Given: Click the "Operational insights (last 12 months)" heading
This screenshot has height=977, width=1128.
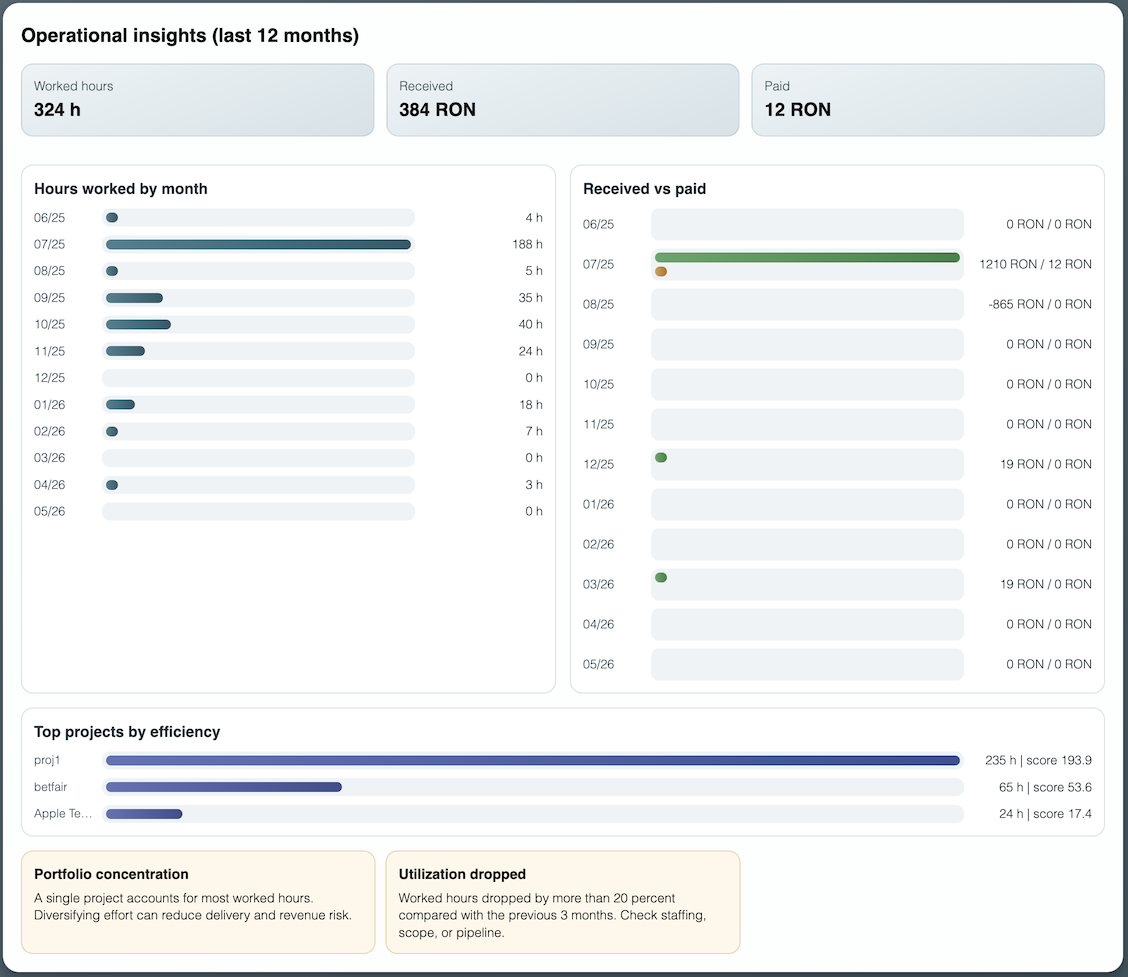Looking at the screenshot, I should click(x=190, y=35).
